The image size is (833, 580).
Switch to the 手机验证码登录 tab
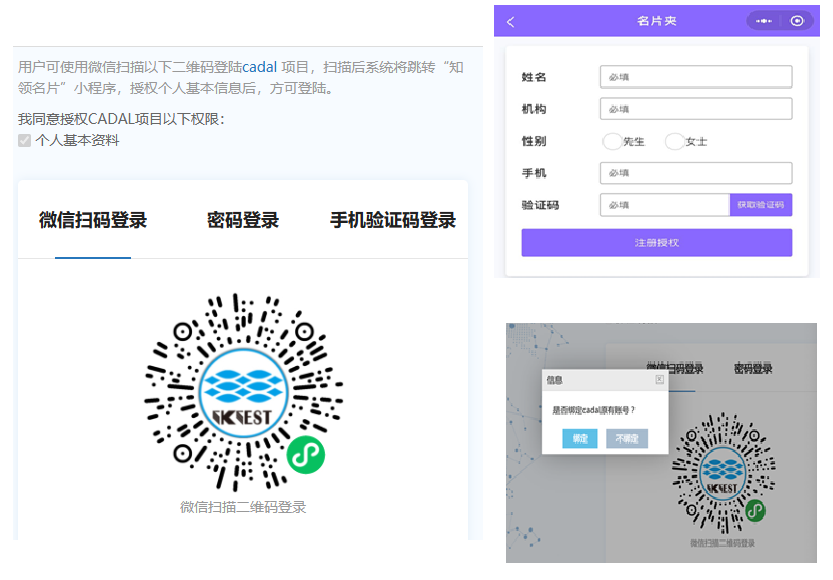[x=393, y=221]
